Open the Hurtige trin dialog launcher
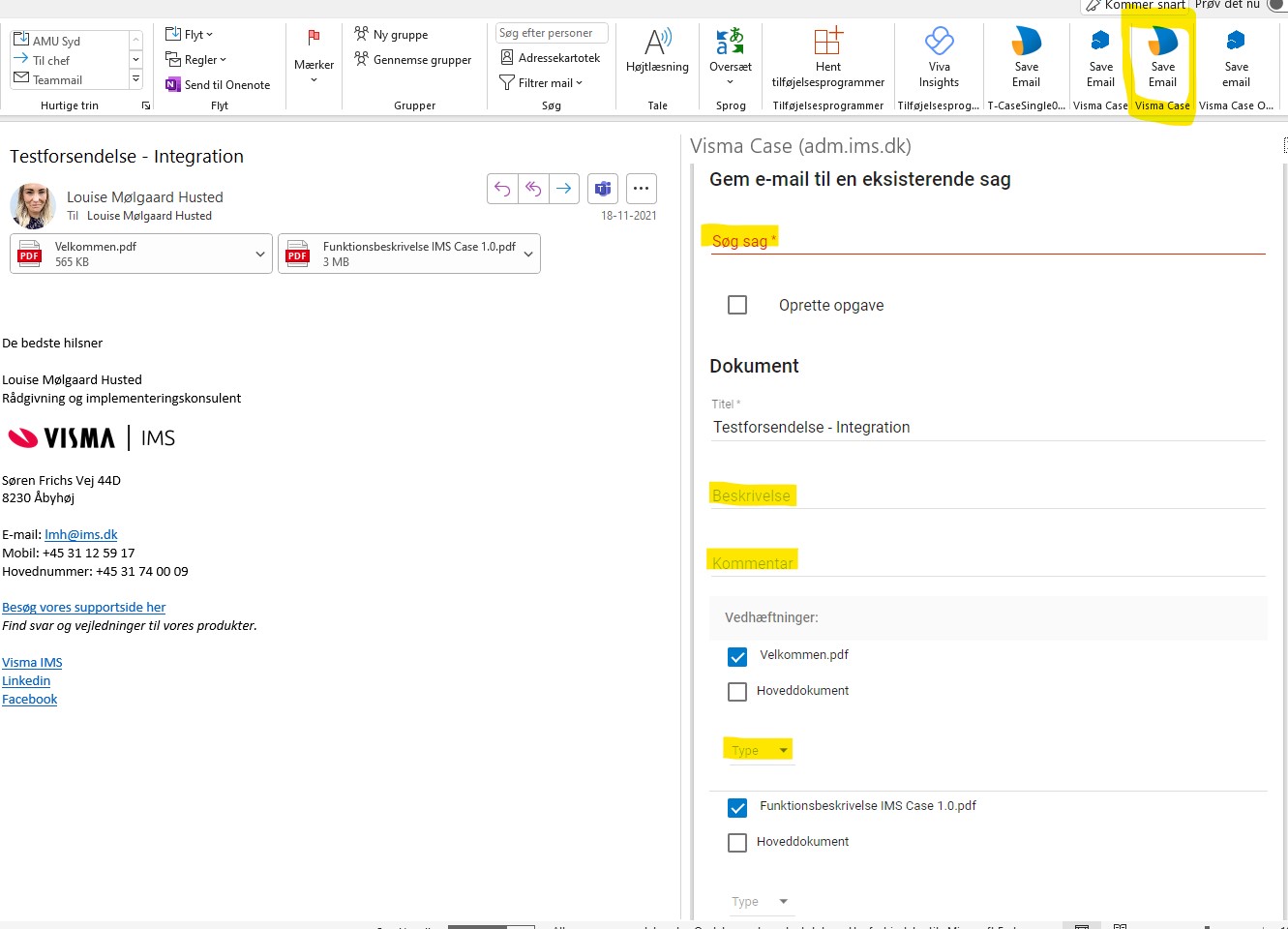Viewport: 1288px width, 929px height. [x=146, y=105]
